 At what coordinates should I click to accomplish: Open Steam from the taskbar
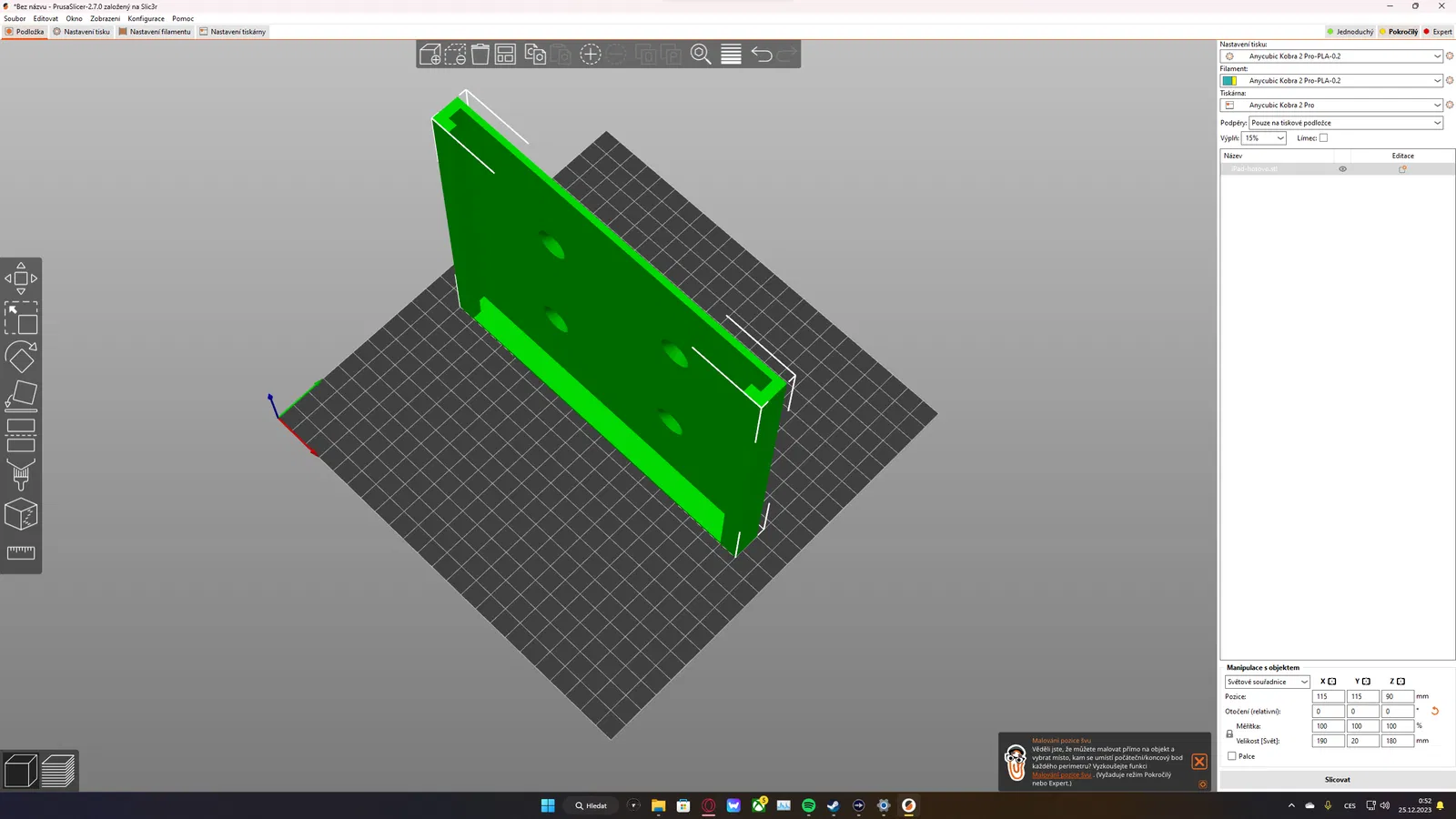[x=833, y=805]
